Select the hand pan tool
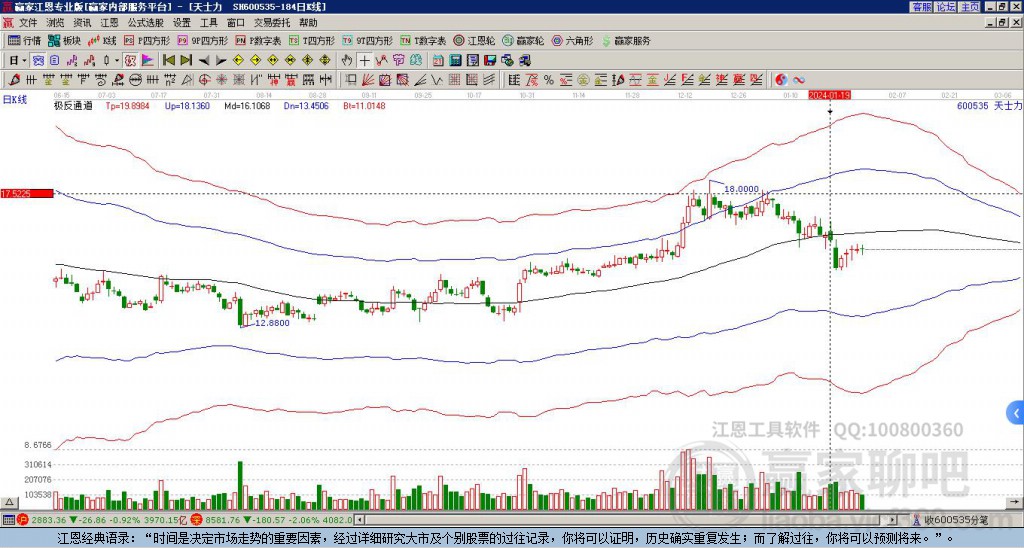The height and width of the screenshot is (548, 1024). [x=347, y=60]
